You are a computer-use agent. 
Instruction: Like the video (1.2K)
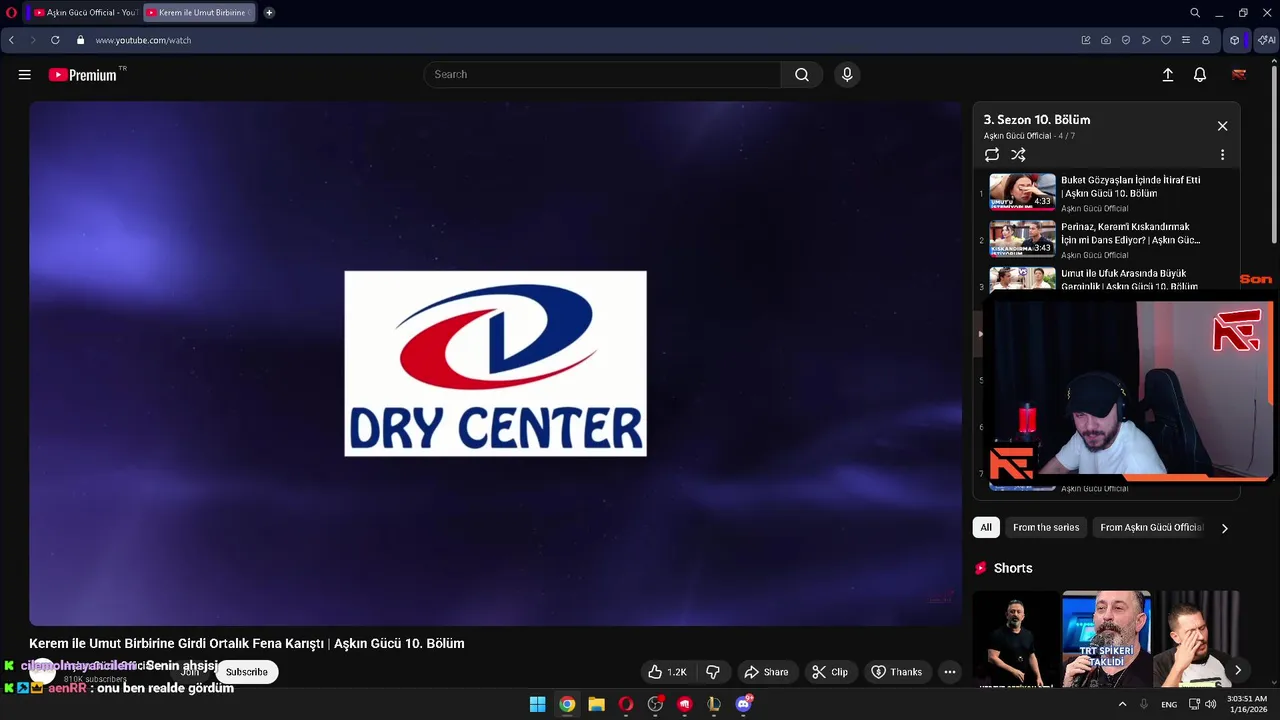click(667, 672)
